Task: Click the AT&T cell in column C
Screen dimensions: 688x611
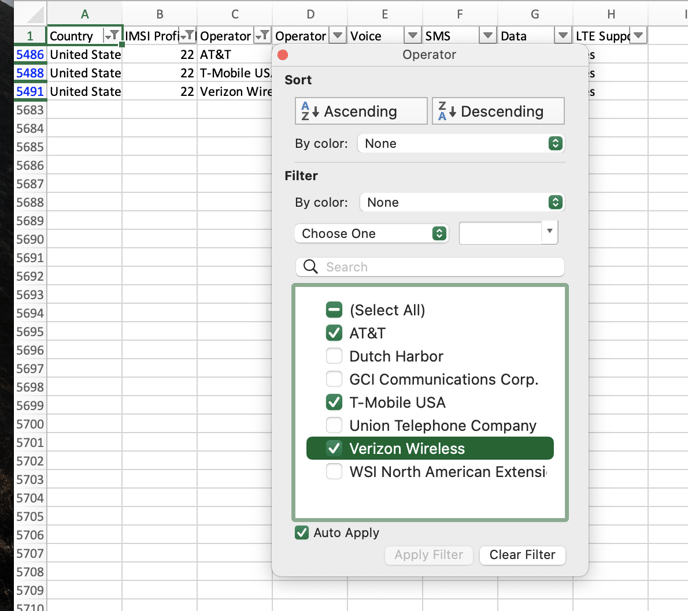Action: 235,54
